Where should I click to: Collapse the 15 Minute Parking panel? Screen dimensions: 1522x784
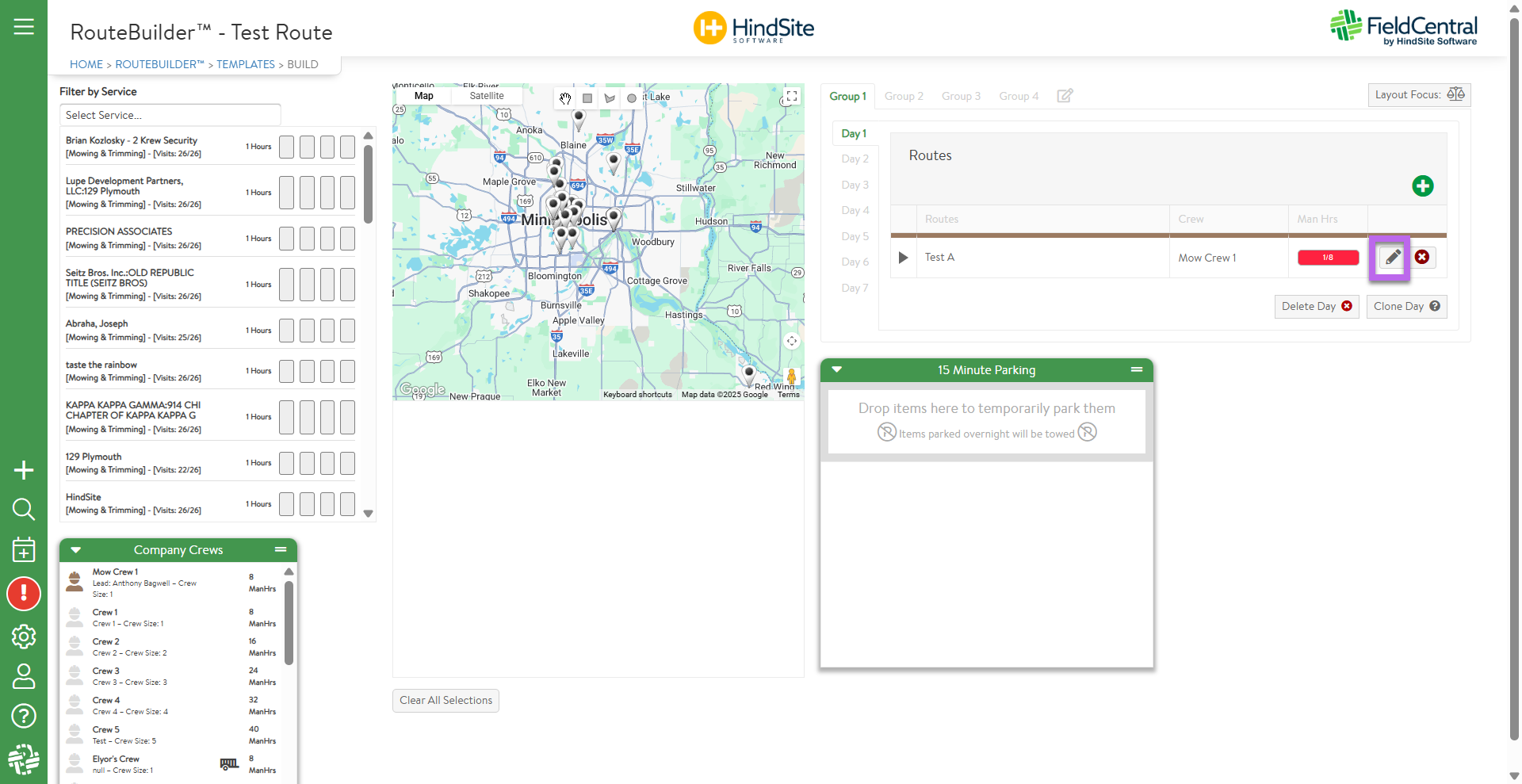(836, 370)
